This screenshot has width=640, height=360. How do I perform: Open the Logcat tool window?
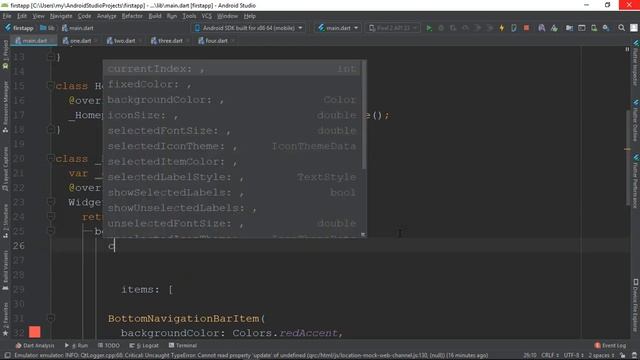pos(144,345)
